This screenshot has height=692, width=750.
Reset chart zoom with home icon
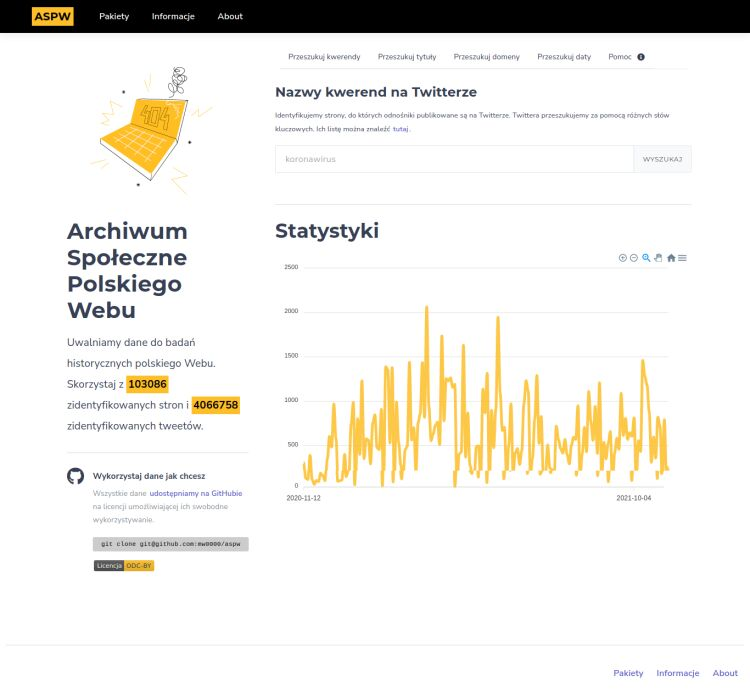[x=671, y=258]
